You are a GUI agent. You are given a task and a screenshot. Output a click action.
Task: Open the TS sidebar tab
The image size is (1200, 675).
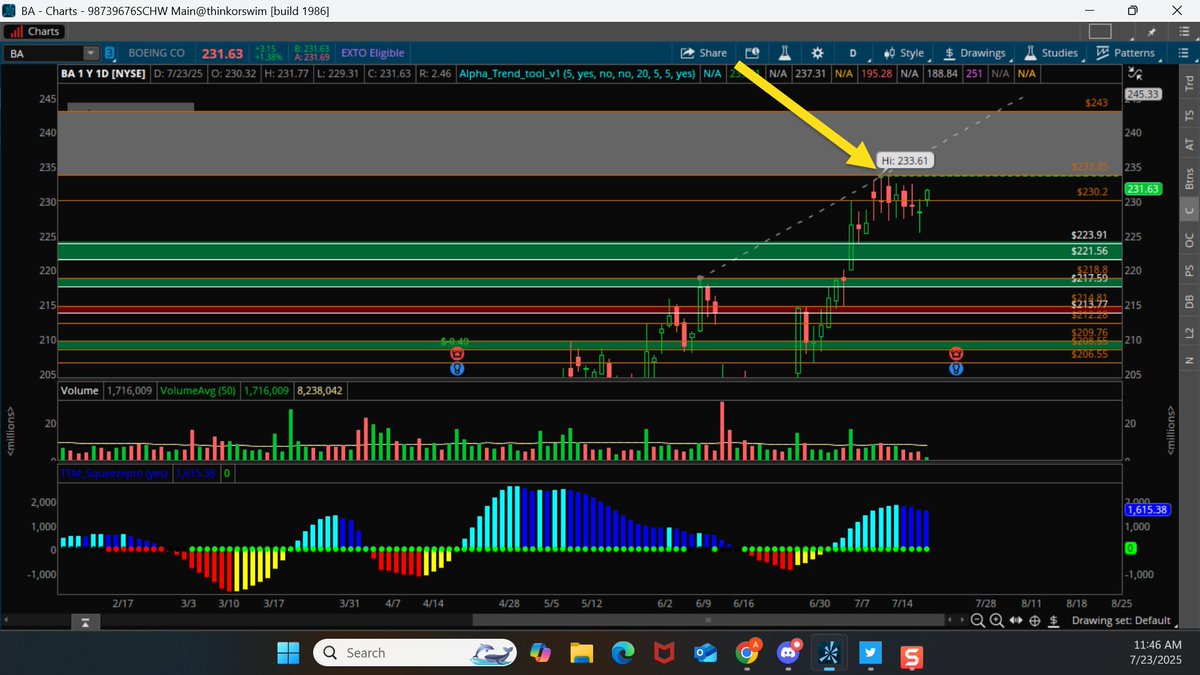[x=1188, y=116]
